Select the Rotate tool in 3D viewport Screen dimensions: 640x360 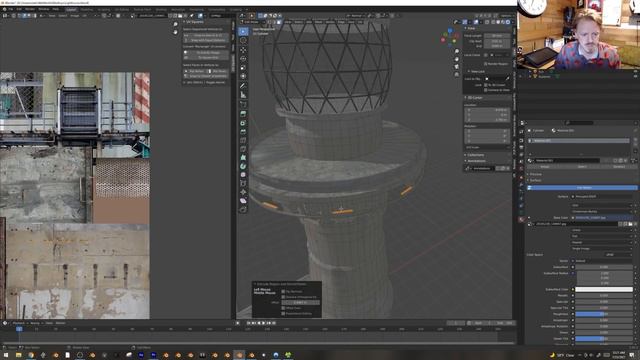pos(243,58)
